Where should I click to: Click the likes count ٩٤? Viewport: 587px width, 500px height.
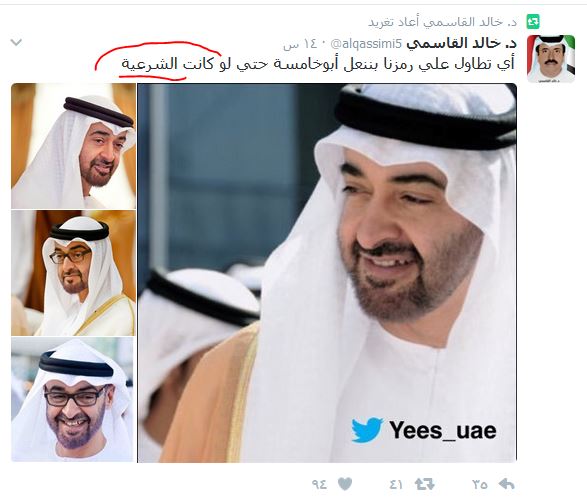coord(319,485)
